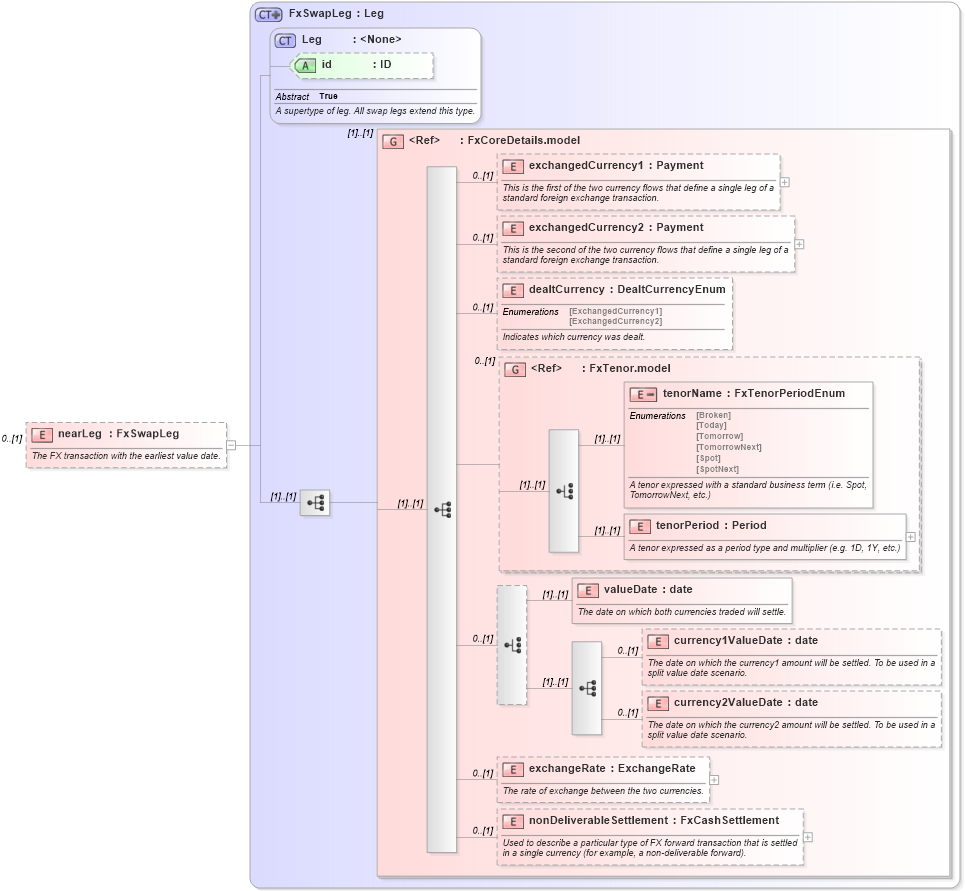965x891 pixels.
Task: Collapse the nearLeg element node
Action: [x=231, y=445]
